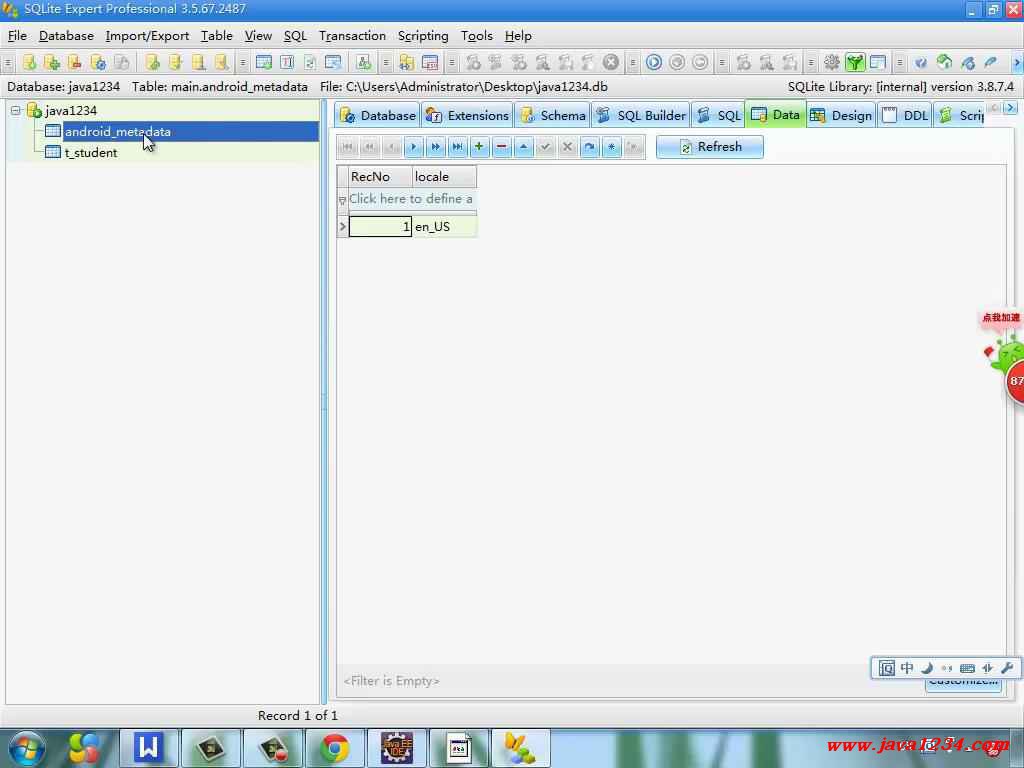This screenshot has height=768, width=1024.
Task: Click the database icon with green plus
Action: (52, 63)
